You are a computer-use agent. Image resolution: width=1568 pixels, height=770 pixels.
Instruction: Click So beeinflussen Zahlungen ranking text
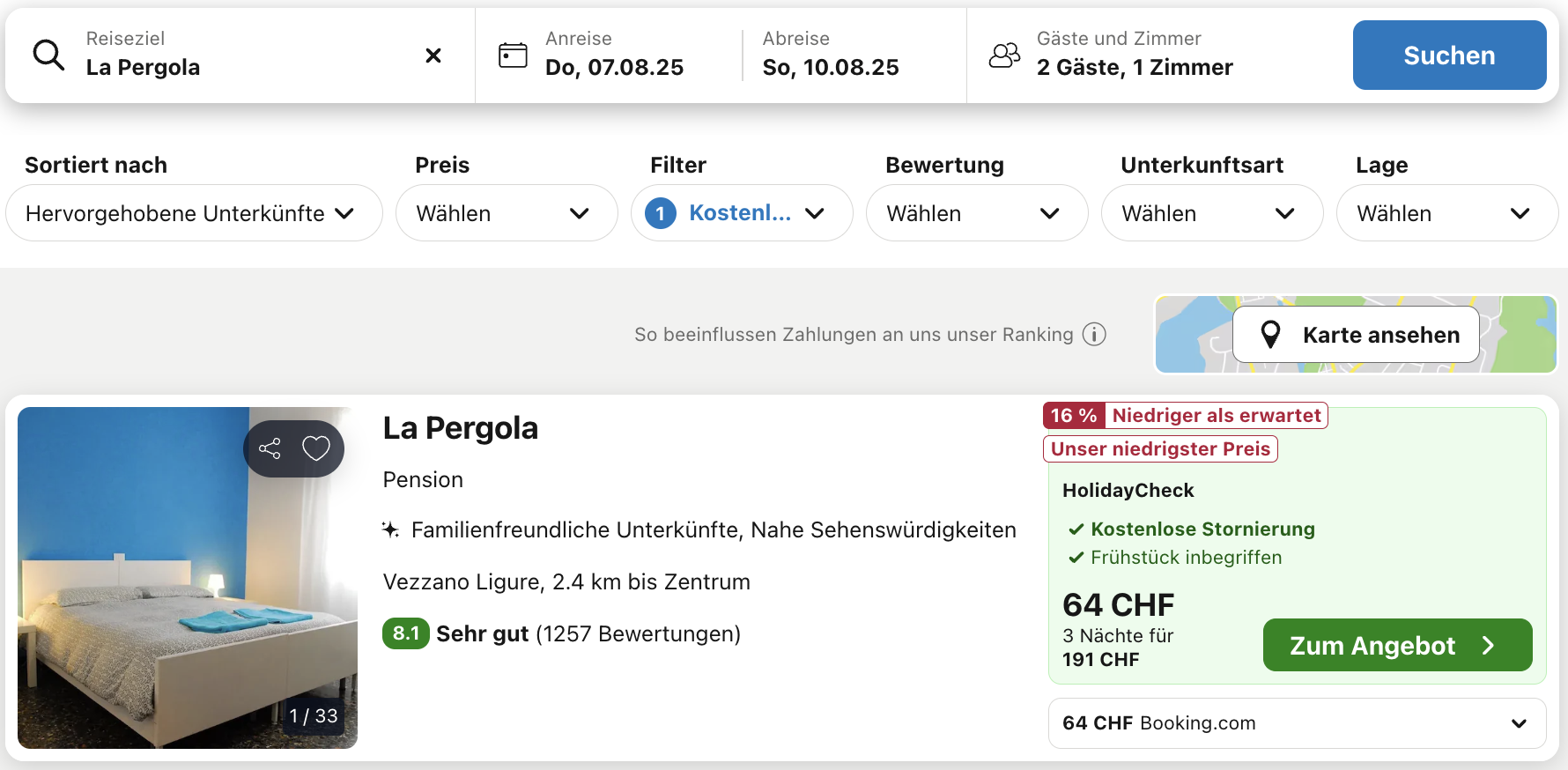(854, 335)
